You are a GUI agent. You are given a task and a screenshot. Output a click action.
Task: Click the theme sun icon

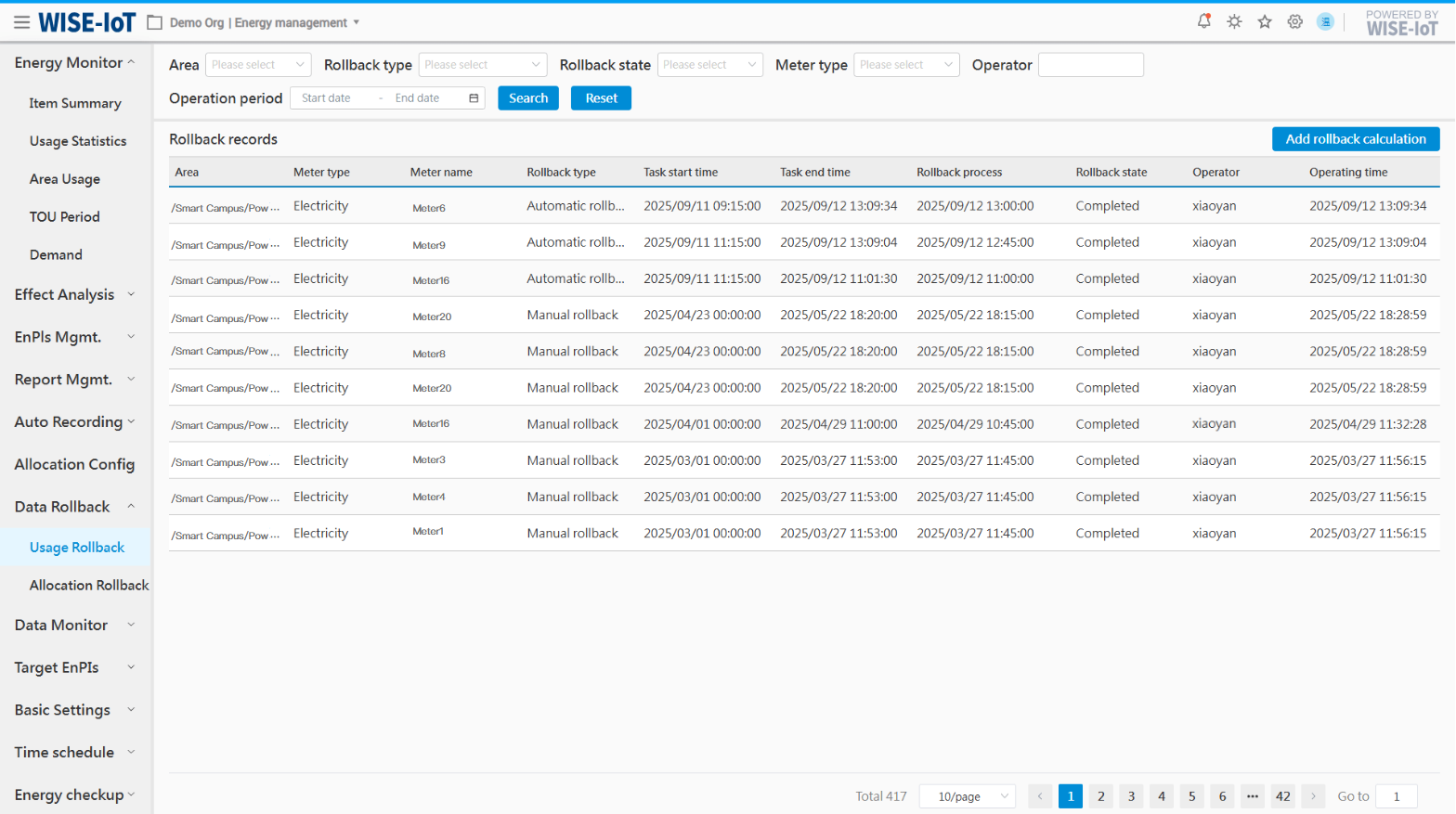1234,21
